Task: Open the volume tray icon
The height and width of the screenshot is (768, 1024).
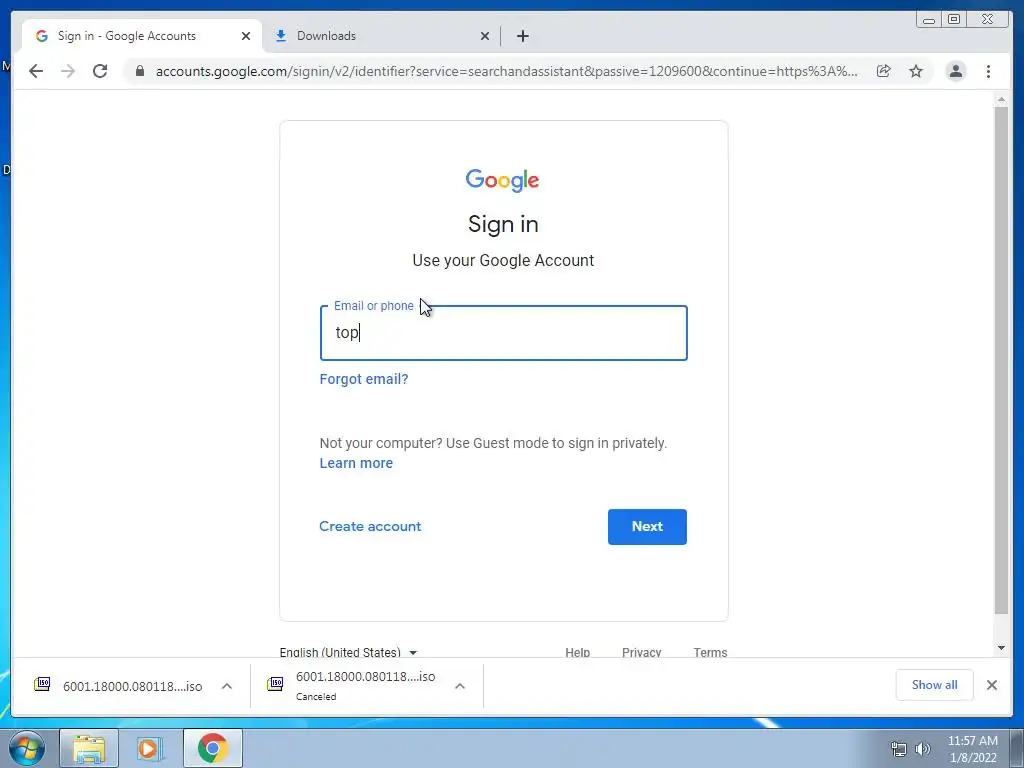Action: click(922, 749)
